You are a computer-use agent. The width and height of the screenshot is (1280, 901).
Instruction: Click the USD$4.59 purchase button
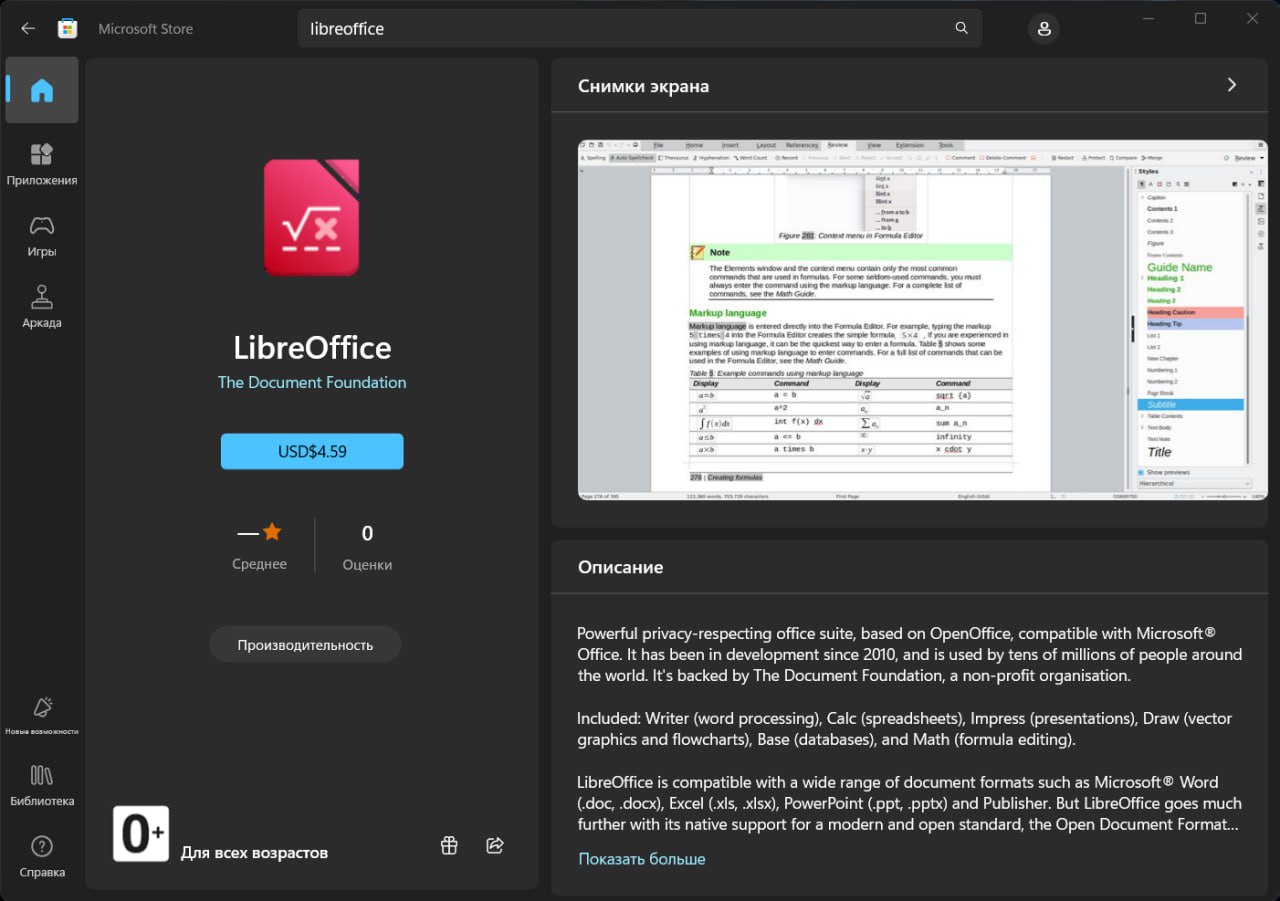tap(312, 451)
